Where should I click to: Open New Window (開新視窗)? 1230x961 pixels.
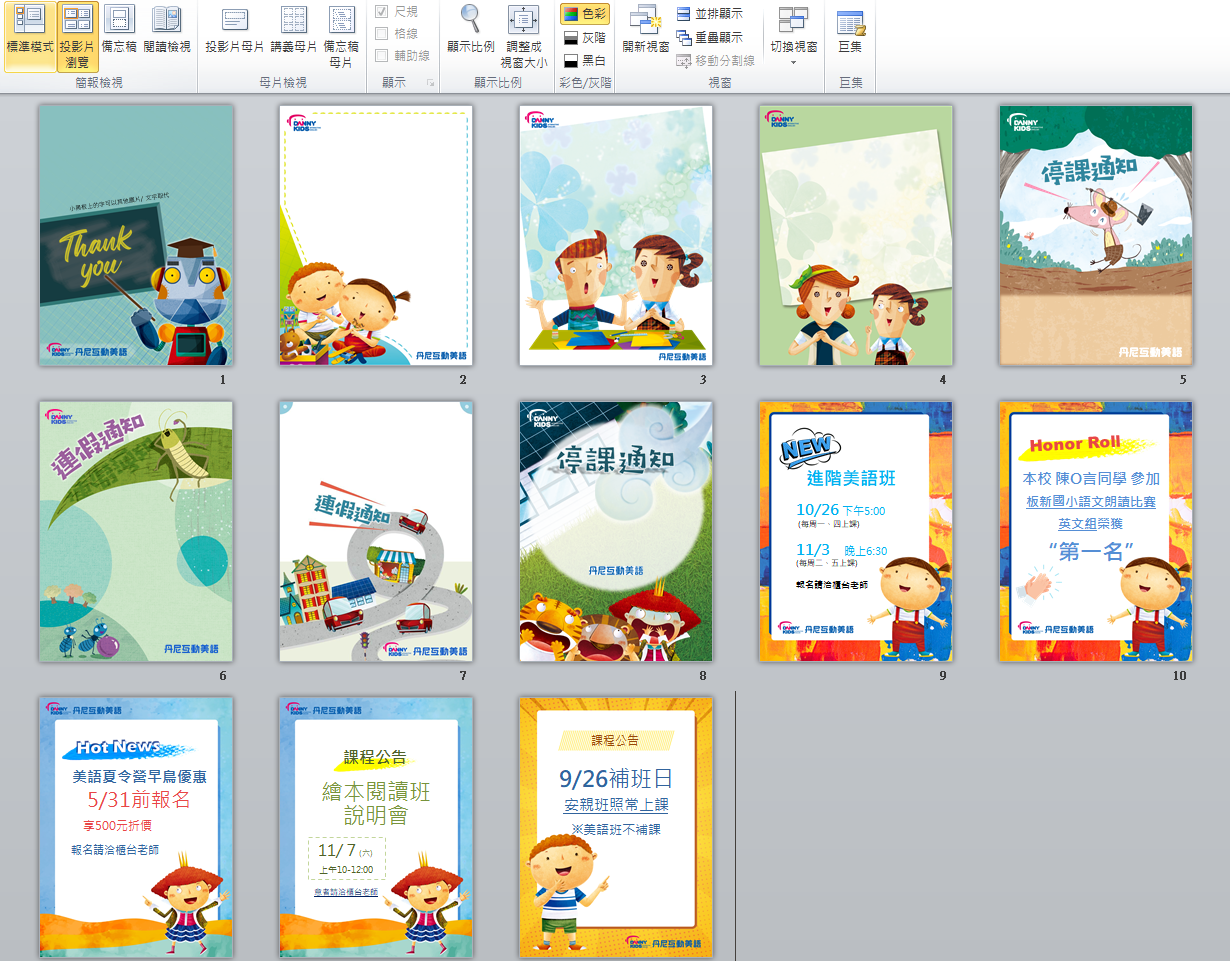[646, 30]
